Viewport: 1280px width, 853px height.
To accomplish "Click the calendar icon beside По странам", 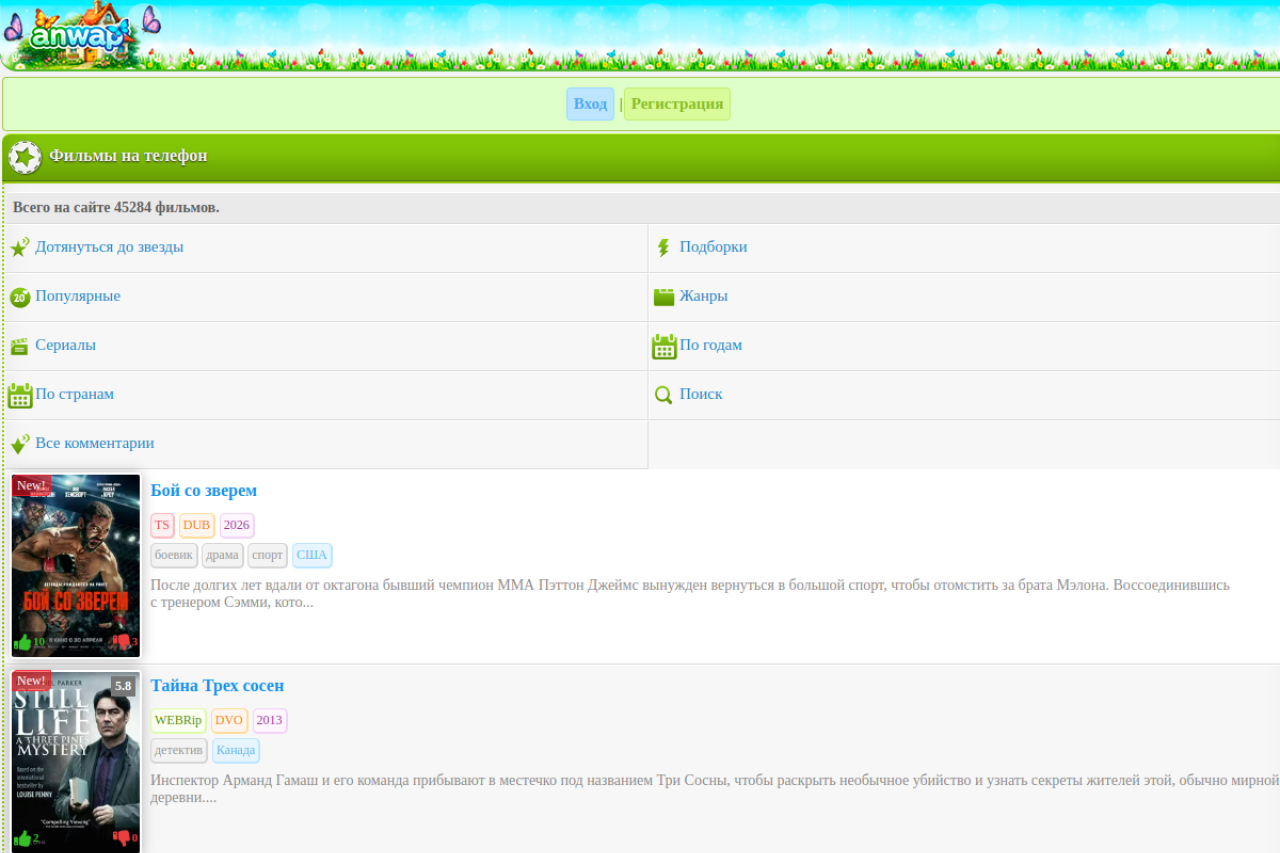I will [20, 395].
